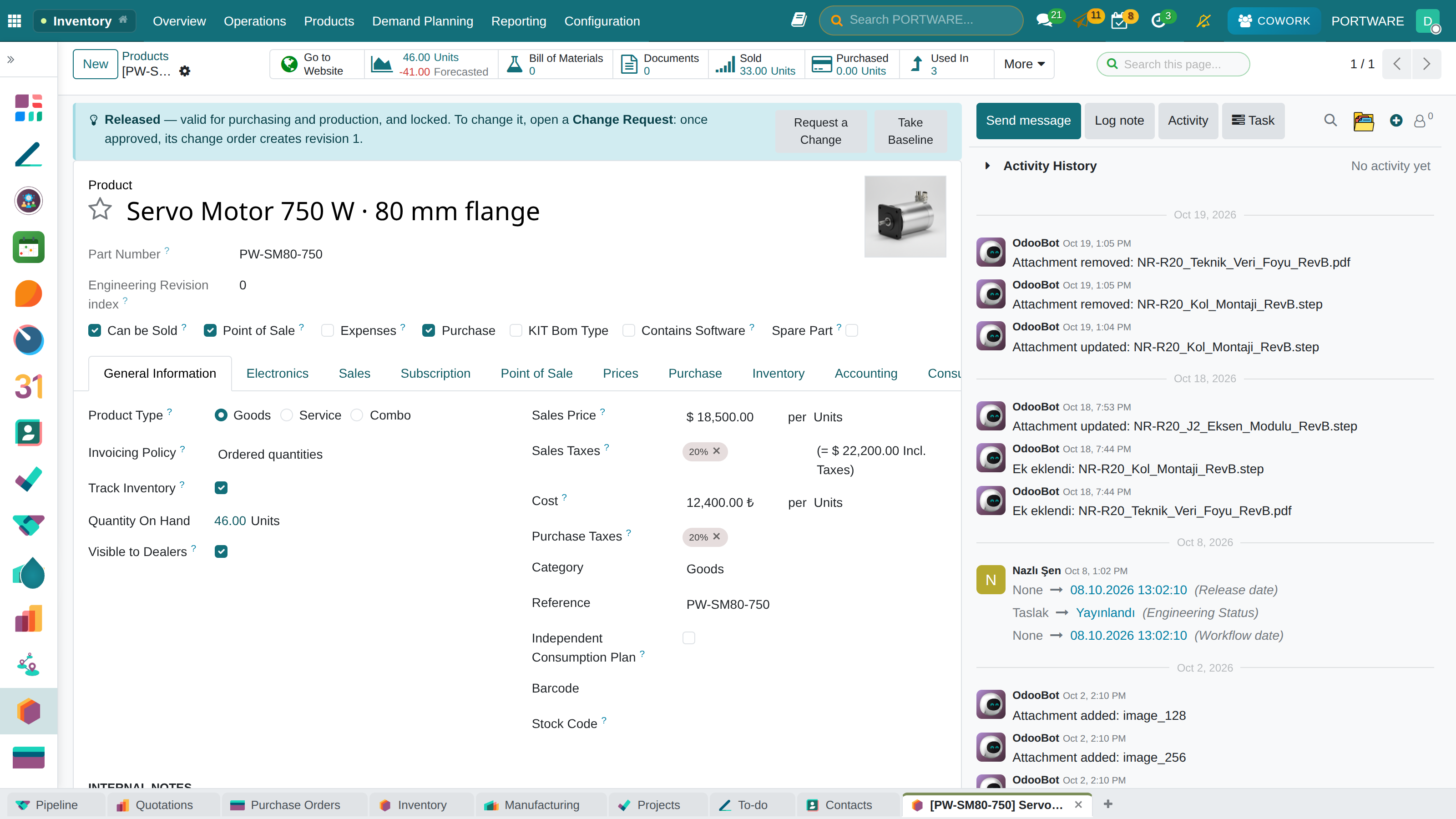Screen dimensions: 1456x819
Task: Open the activities calendar icon with badge 8
Action: (1119, 21)
